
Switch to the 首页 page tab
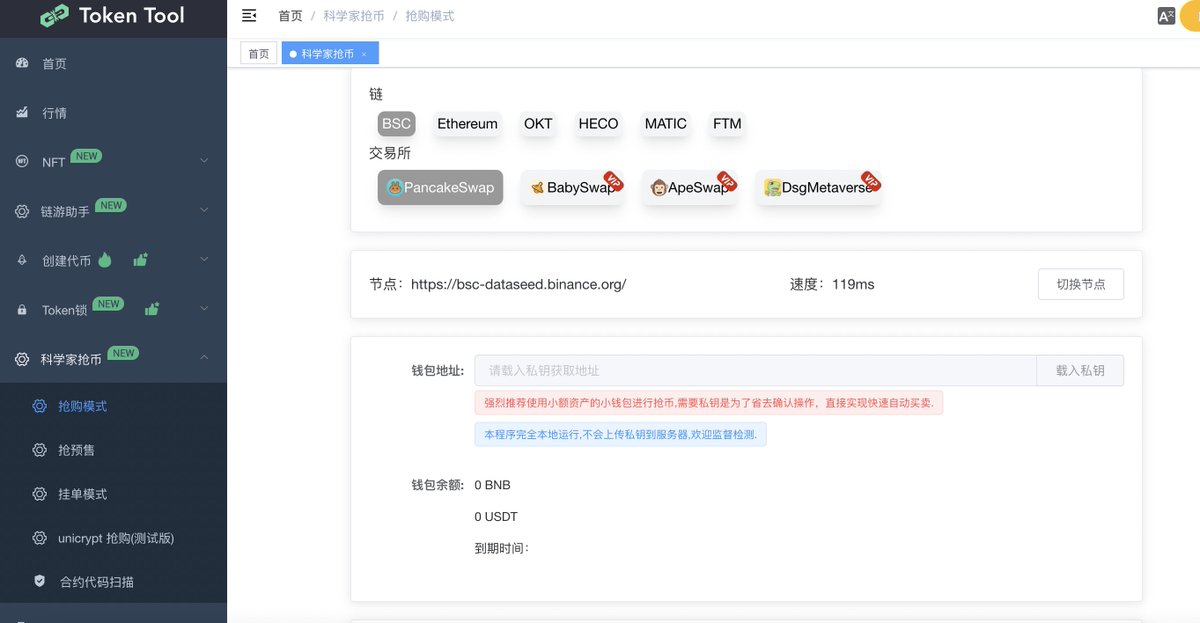(x=259, y=54)
